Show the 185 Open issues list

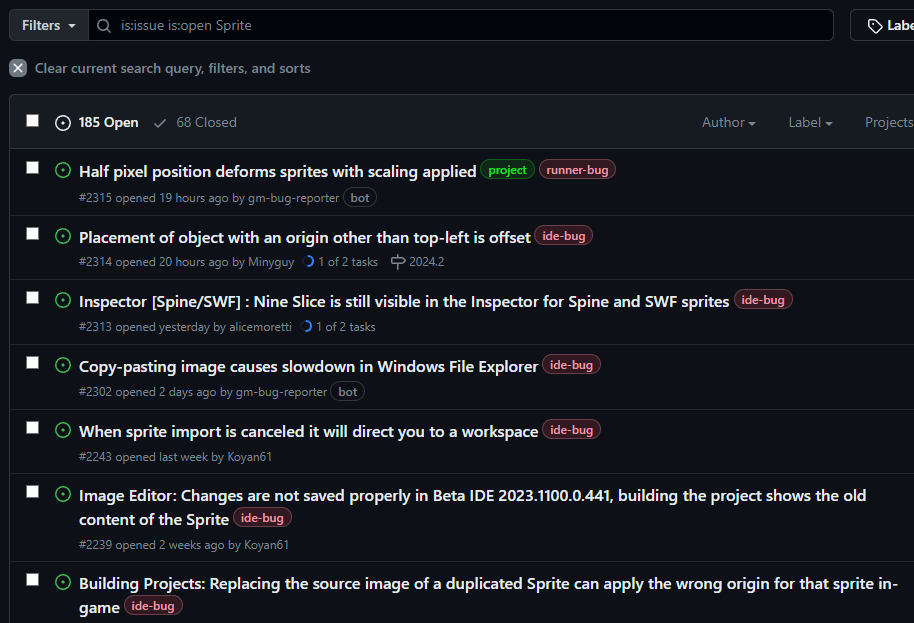[x=108, y=122]
